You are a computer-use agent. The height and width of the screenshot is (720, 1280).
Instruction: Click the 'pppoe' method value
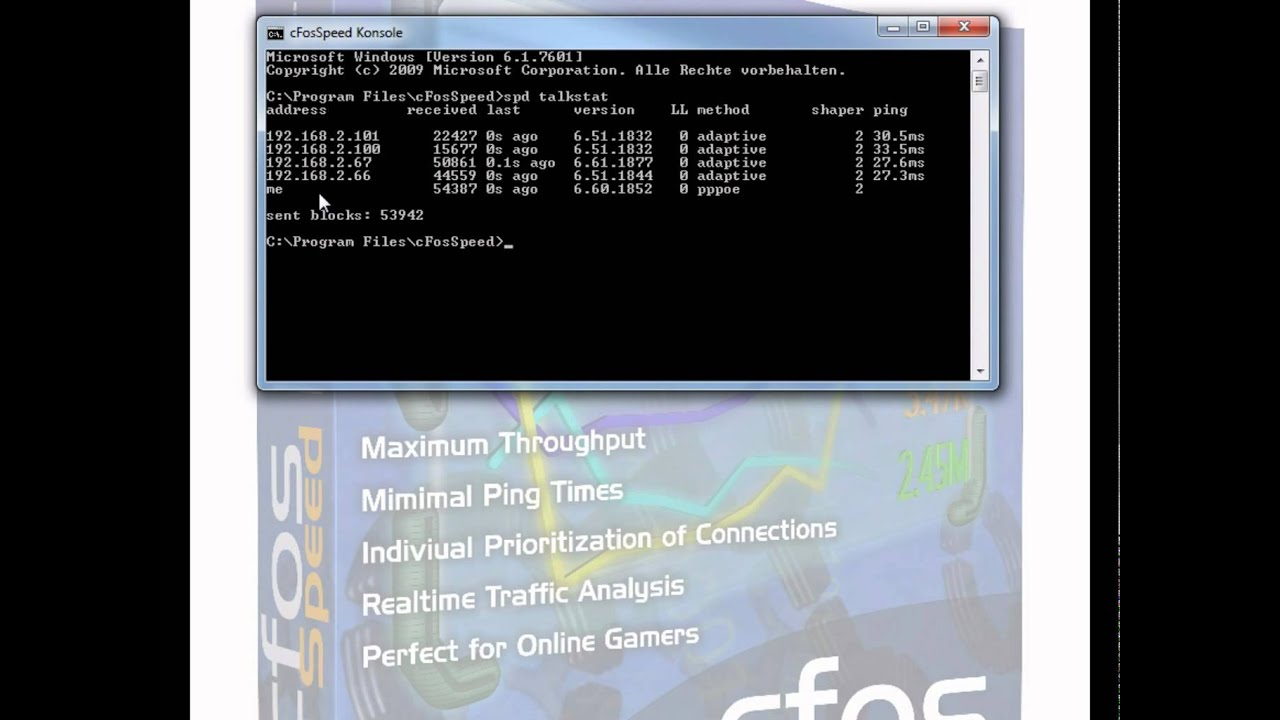(x=719, y=188)
